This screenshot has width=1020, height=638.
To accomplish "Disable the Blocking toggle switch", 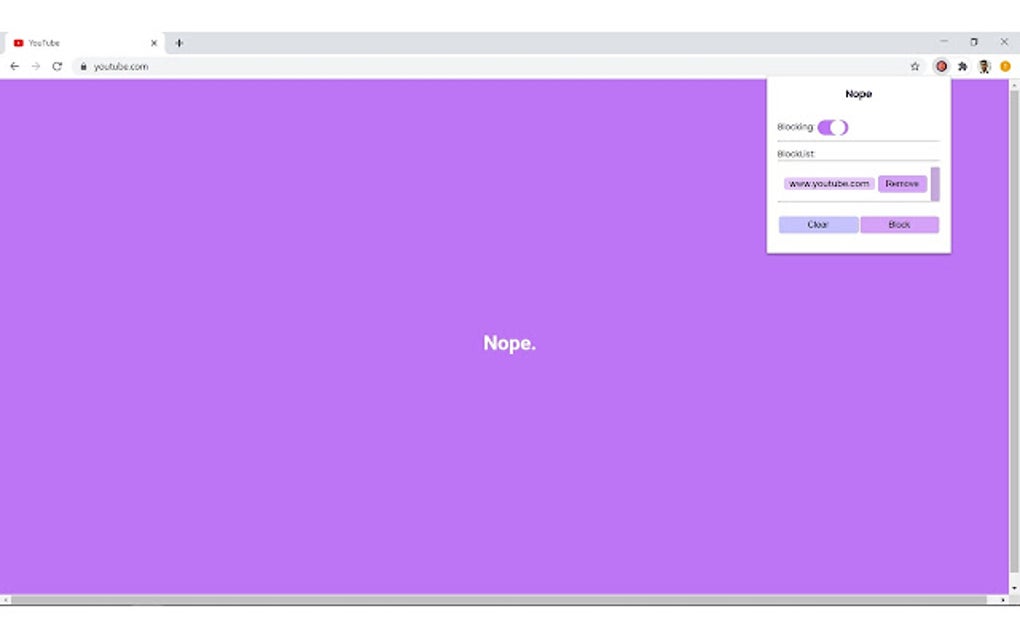I will [x=834, y=127].
